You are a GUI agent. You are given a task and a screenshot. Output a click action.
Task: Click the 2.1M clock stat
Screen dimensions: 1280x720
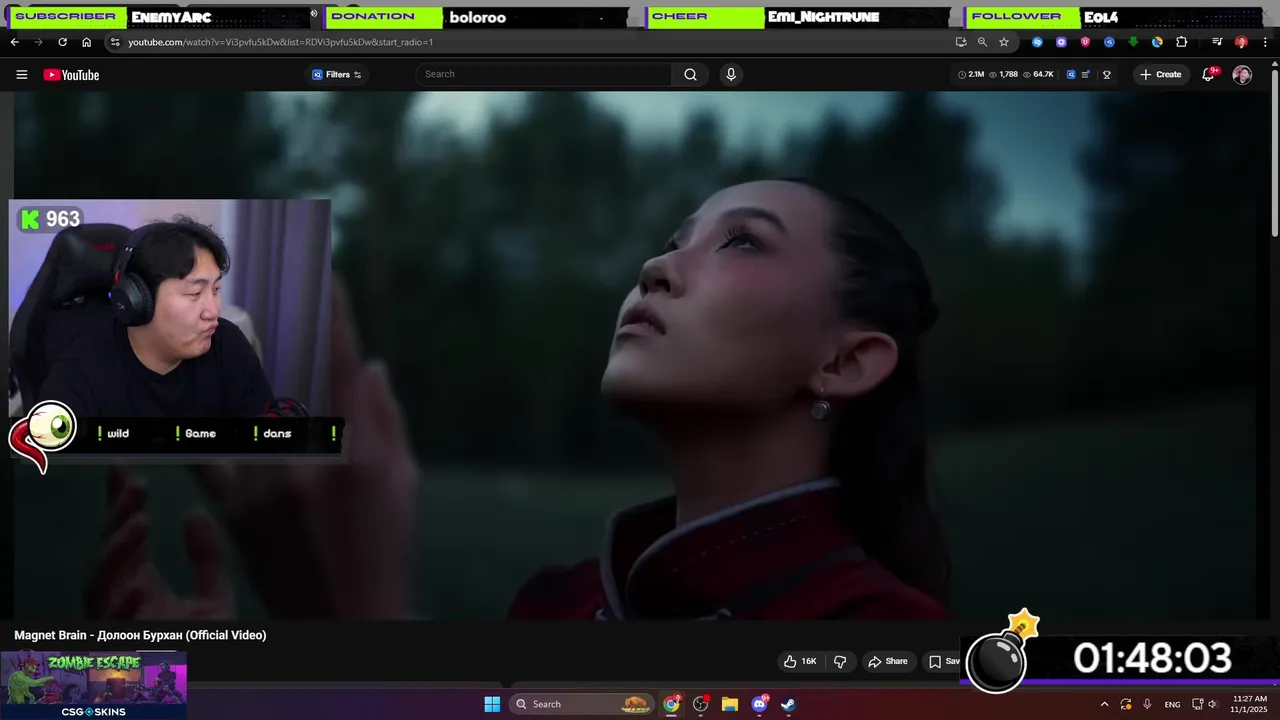(971, 75)
